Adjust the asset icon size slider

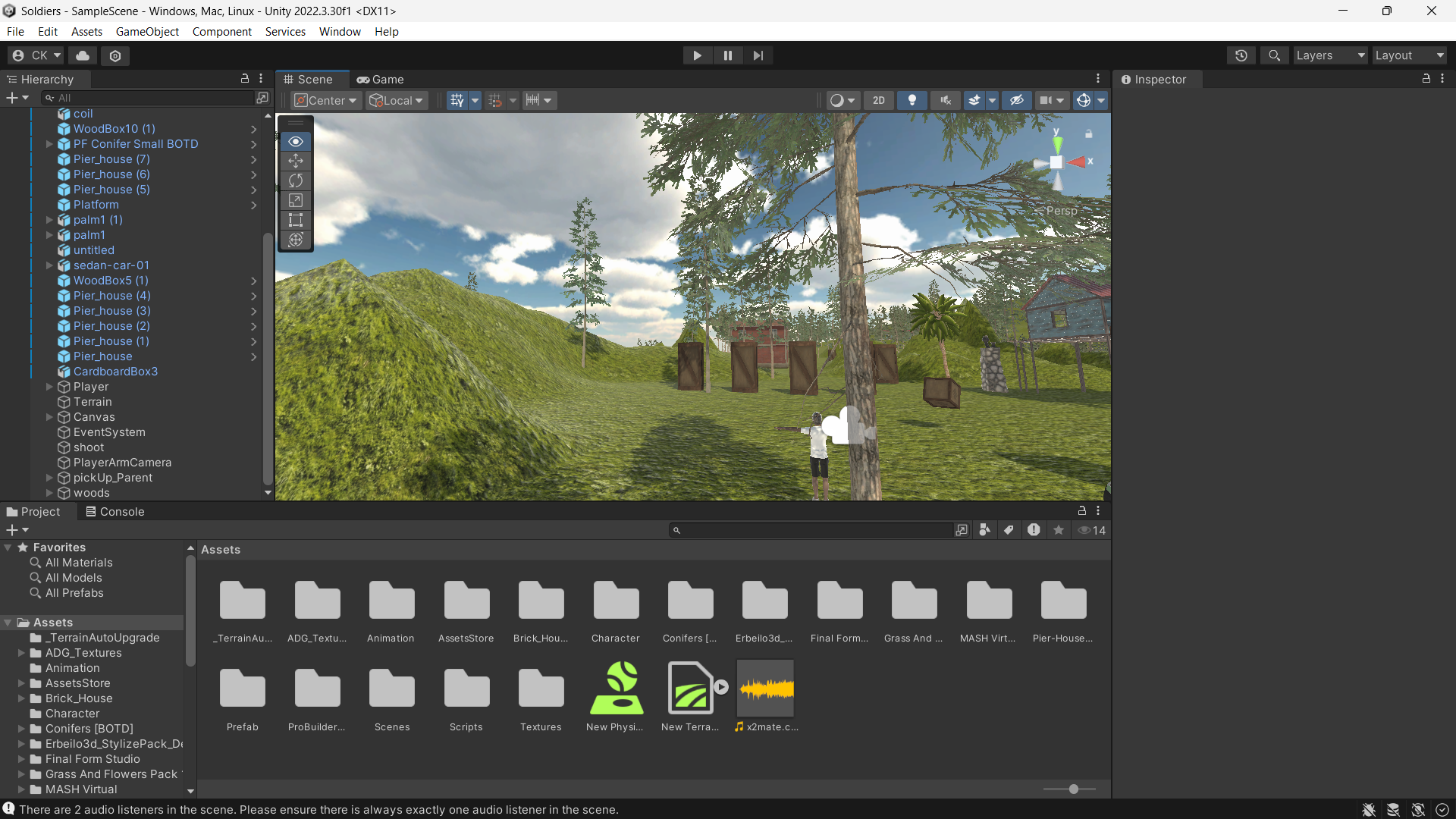click(x=1073, y=789)
